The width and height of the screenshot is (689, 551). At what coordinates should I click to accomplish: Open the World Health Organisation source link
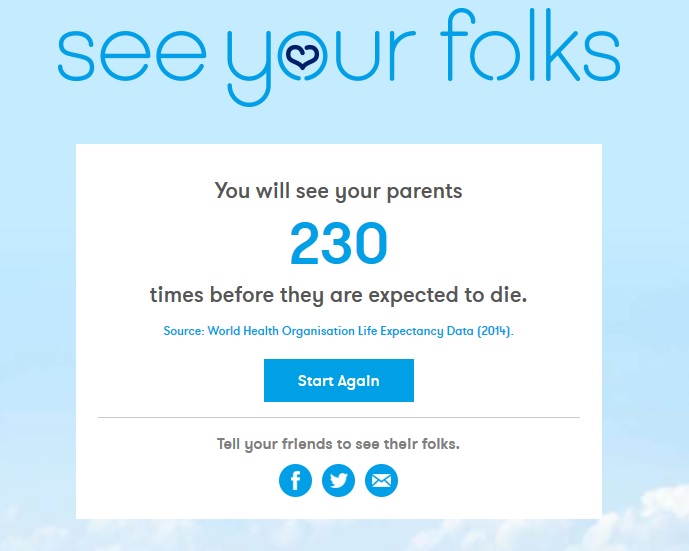pos(338,332)
